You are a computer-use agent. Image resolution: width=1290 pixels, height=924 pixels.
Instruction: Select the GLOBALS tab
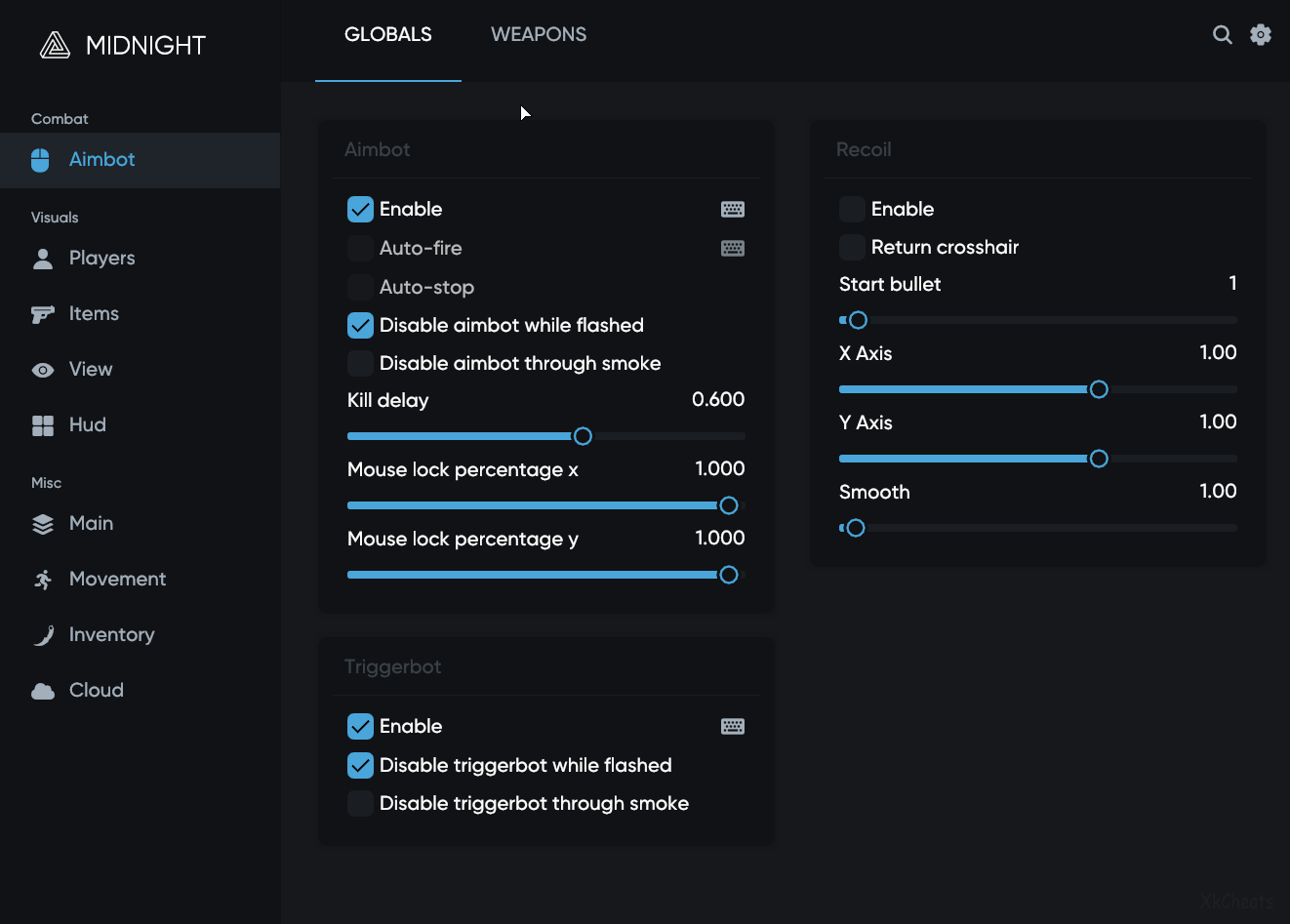tap(387, 35)
